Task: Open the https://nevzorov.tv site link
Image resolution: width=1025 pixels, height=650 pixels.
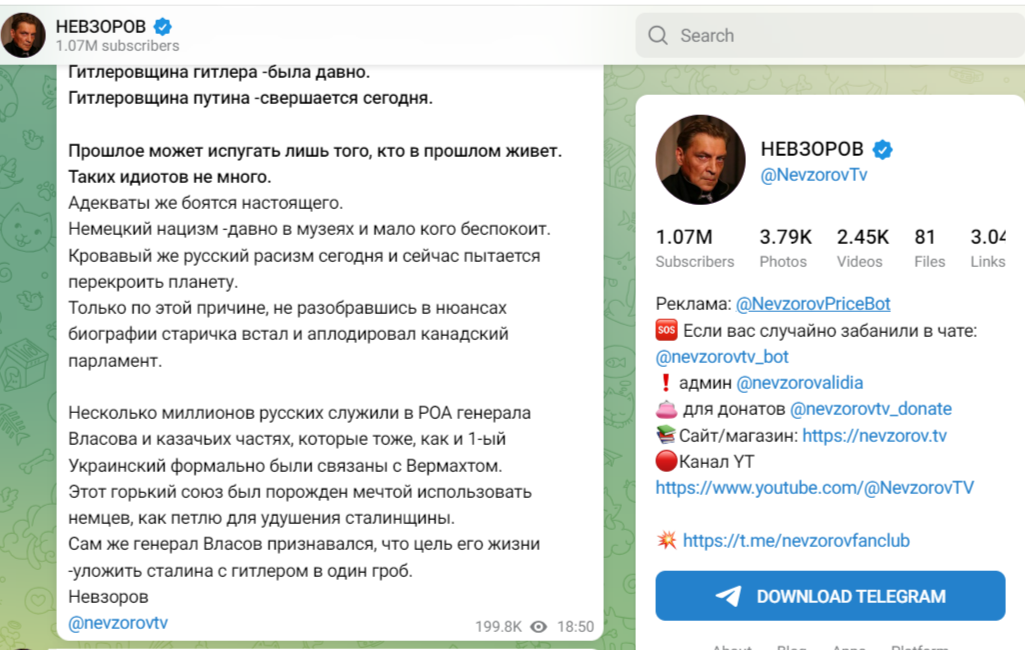Action: coord(875,436)
